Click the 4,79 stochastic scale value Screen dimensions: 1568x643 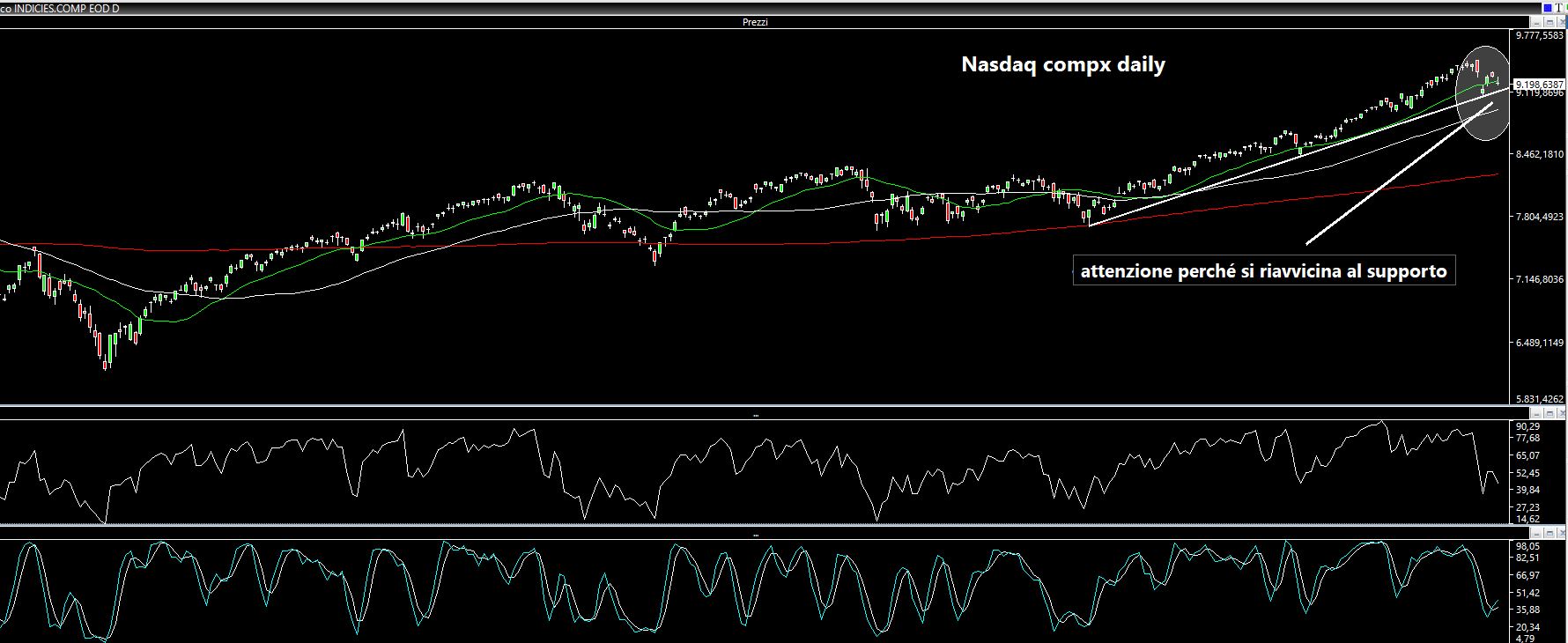1525,639
